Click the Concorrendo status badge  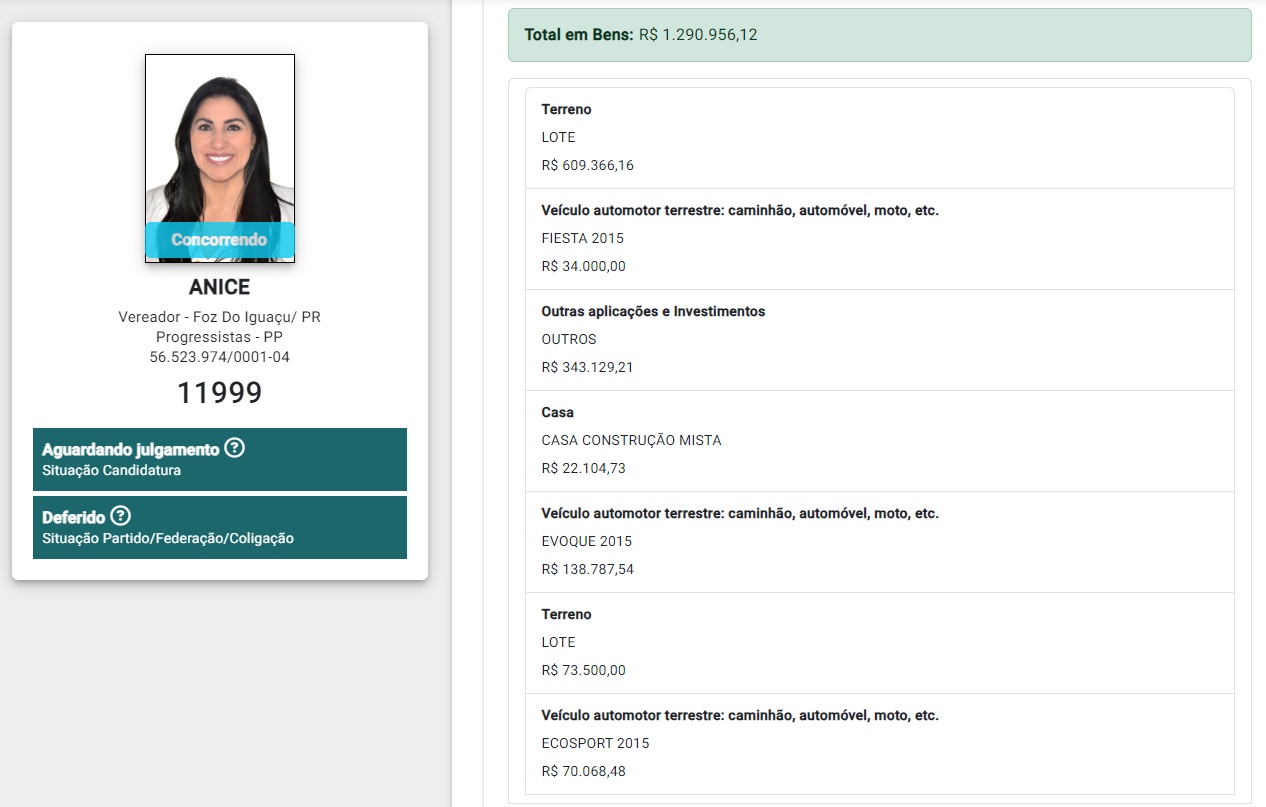click(x=220, y=240)
